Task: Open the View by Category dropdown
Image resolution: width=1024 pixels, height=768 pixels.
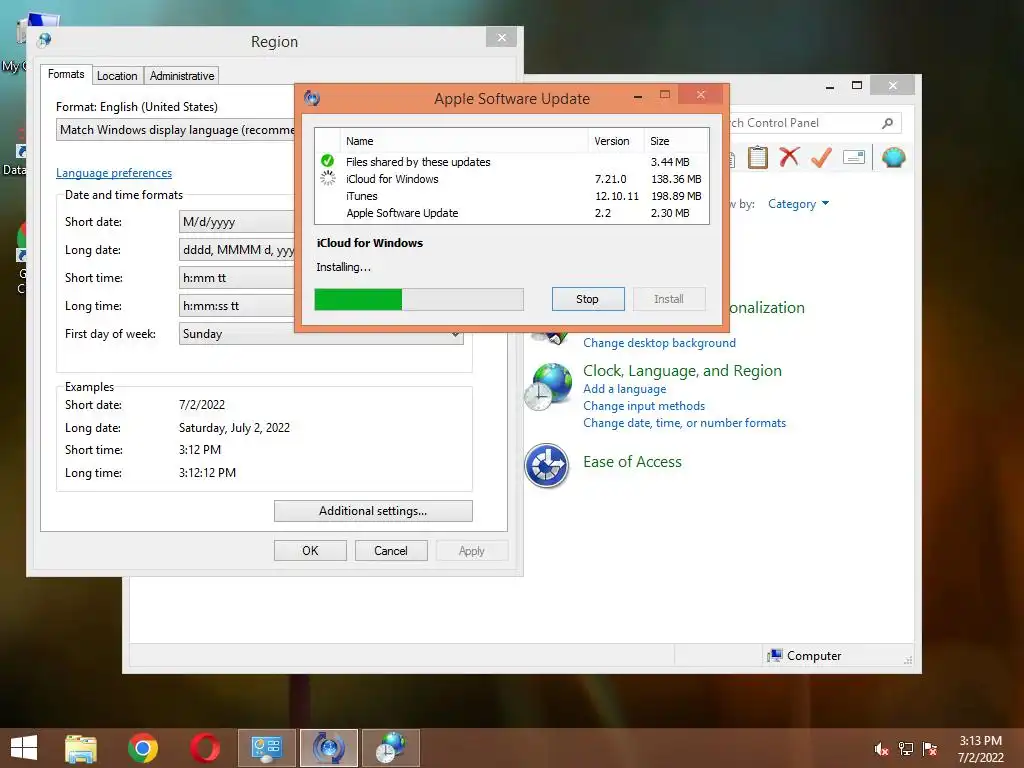Action: (x=798, y=204)
